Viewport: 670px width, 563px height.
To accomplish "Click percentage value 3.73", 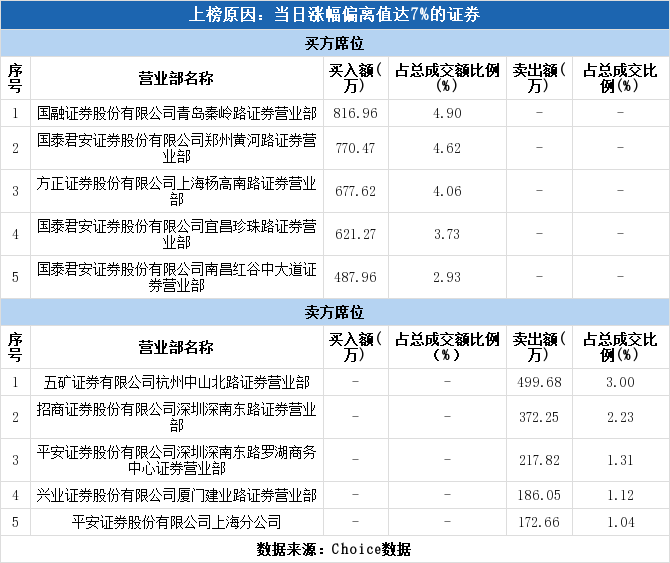I will (447, 234).
